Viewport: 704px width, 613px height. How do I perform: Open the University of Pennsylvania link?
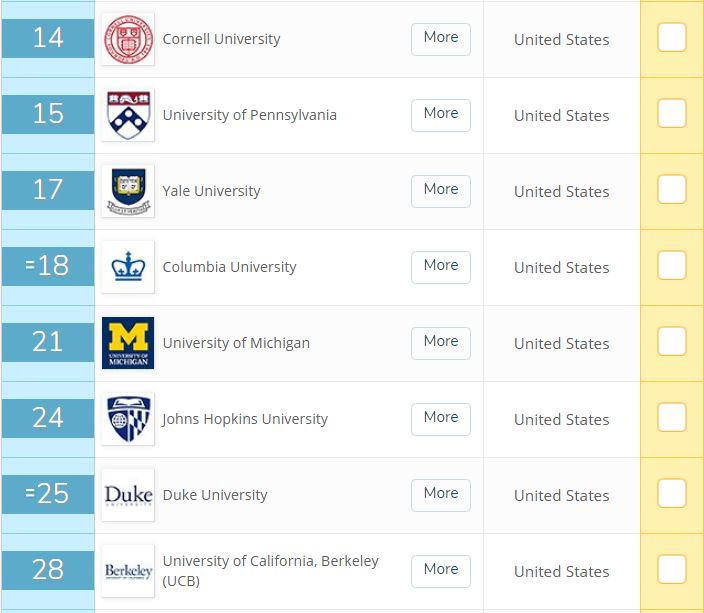pos(249,115)
